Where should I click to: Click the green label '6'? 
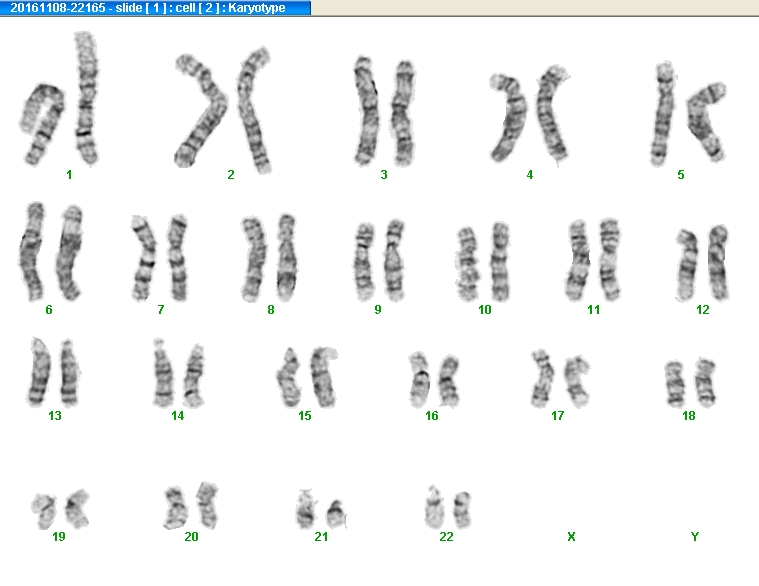(49, 310)
